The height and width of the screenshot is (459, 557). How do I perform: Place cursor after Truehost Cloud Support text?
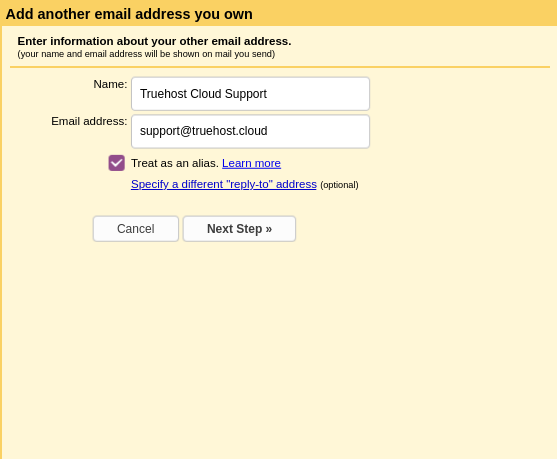(268, 94)
